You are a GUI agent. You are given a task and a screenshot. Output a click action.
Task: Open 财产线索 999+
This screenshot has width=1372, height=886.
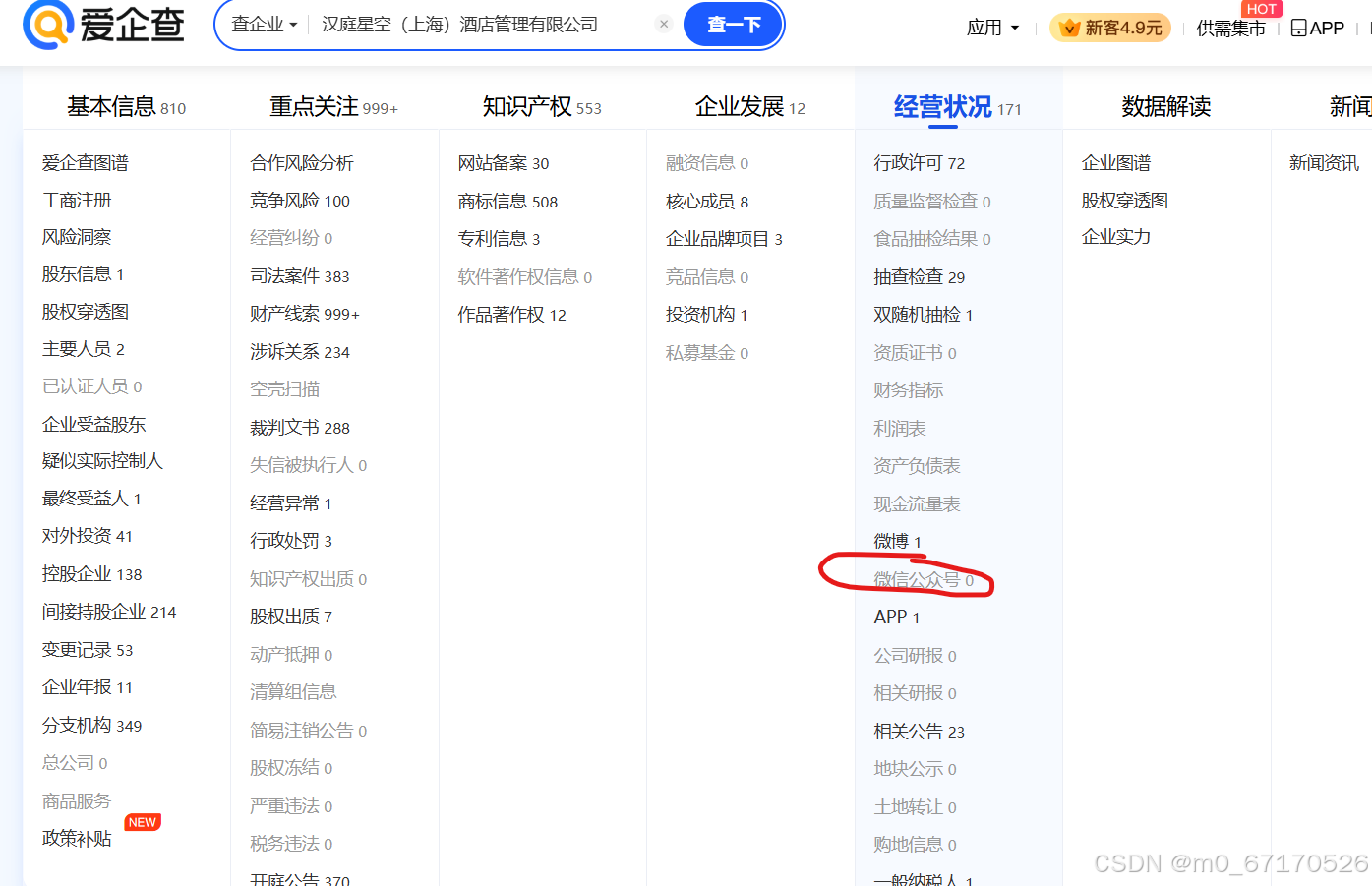coord(305,314)
